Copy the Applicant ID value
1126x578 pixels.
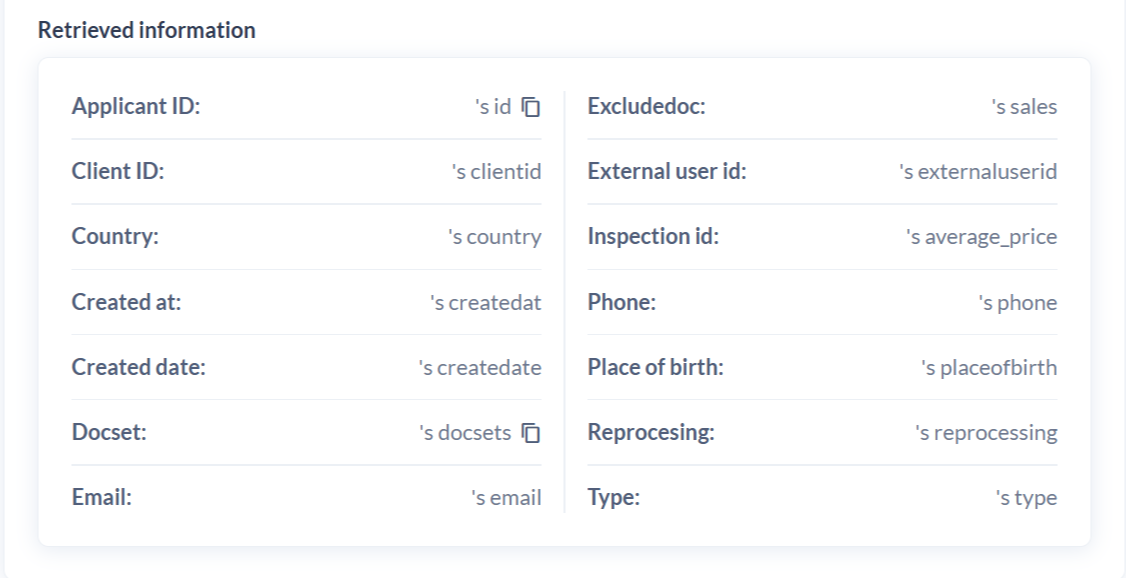(532, 107)
